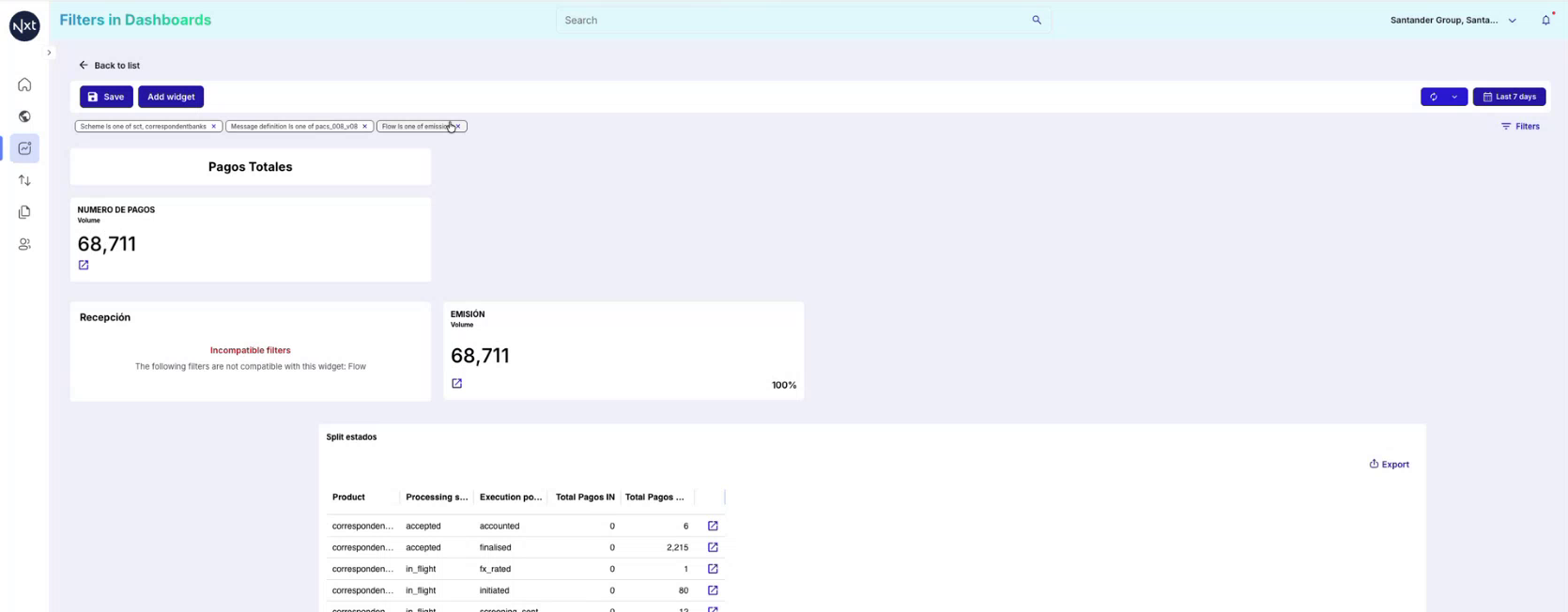Image resolution: width=1568 pixels, height=612 pixels.
Task: Sort by Processing status column header
Action: pyautogui.click(x=437, y=497)
